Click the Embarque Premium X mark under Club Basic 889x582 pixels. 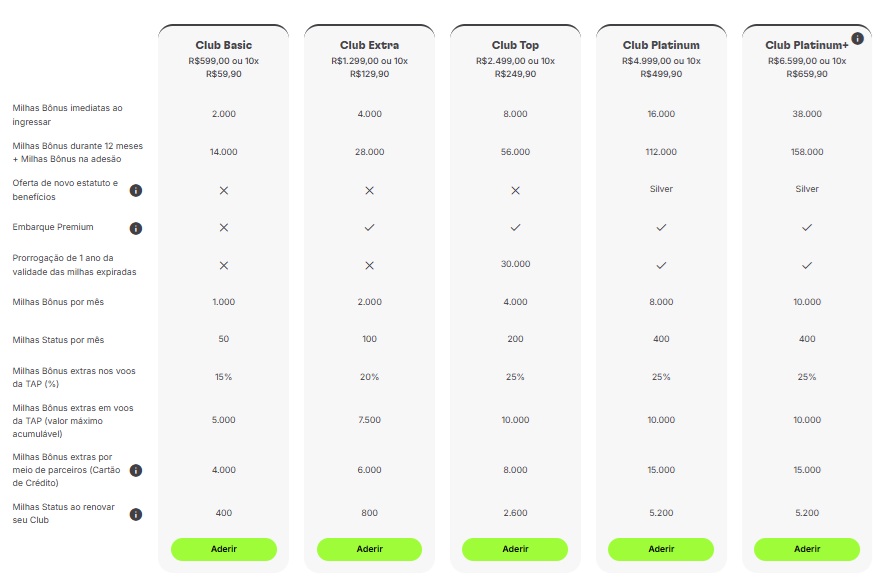click(224, 228)
